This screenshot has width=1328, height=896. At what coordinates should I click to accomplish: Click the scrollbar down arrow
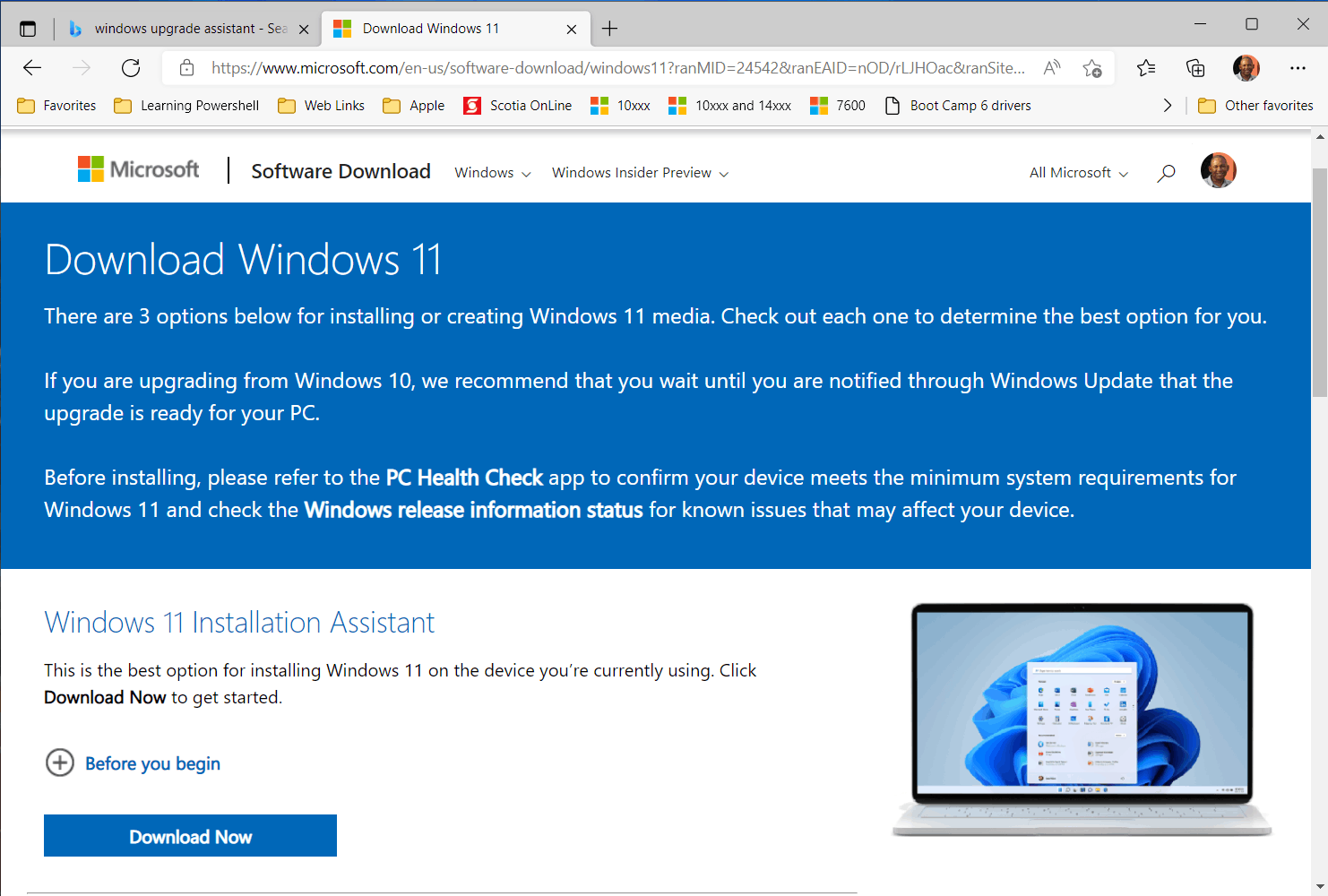coord(1319,887)
